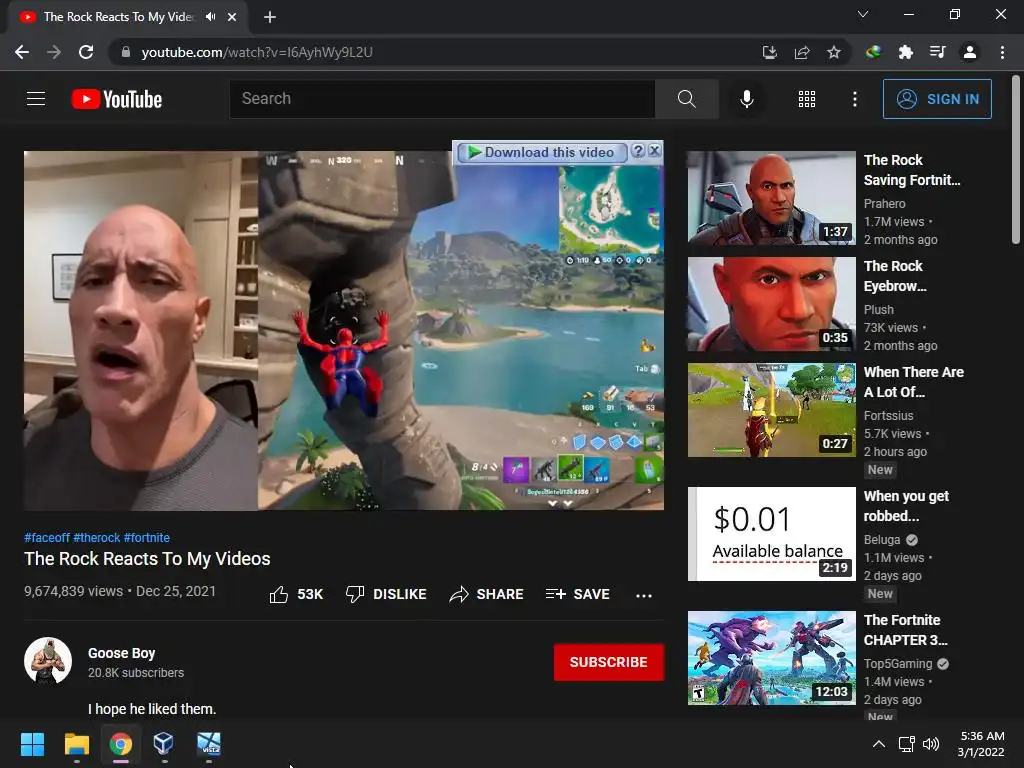
Task: Click the SHARE button
Action: click(x=487, y=594)
